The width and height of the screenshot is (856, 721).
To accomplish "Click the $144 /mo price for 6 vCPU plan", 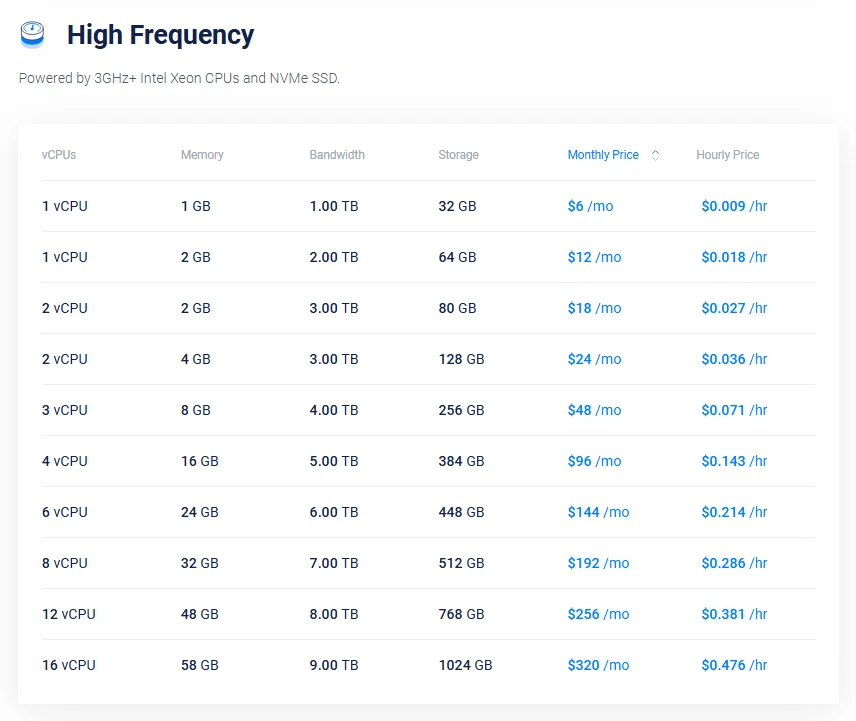I will tap(599, 512).
